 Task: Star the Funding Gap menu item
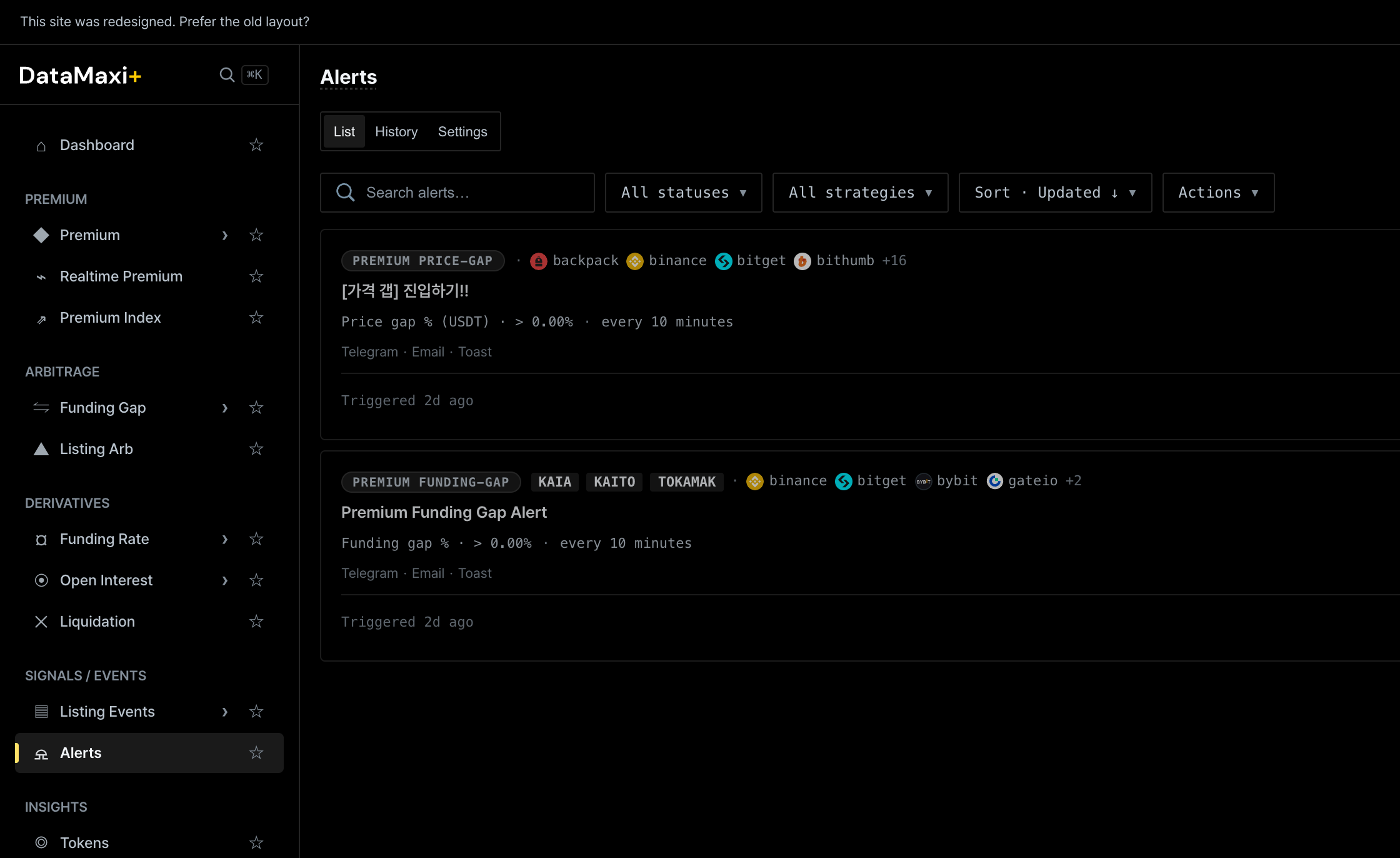[x=256, y=408]
